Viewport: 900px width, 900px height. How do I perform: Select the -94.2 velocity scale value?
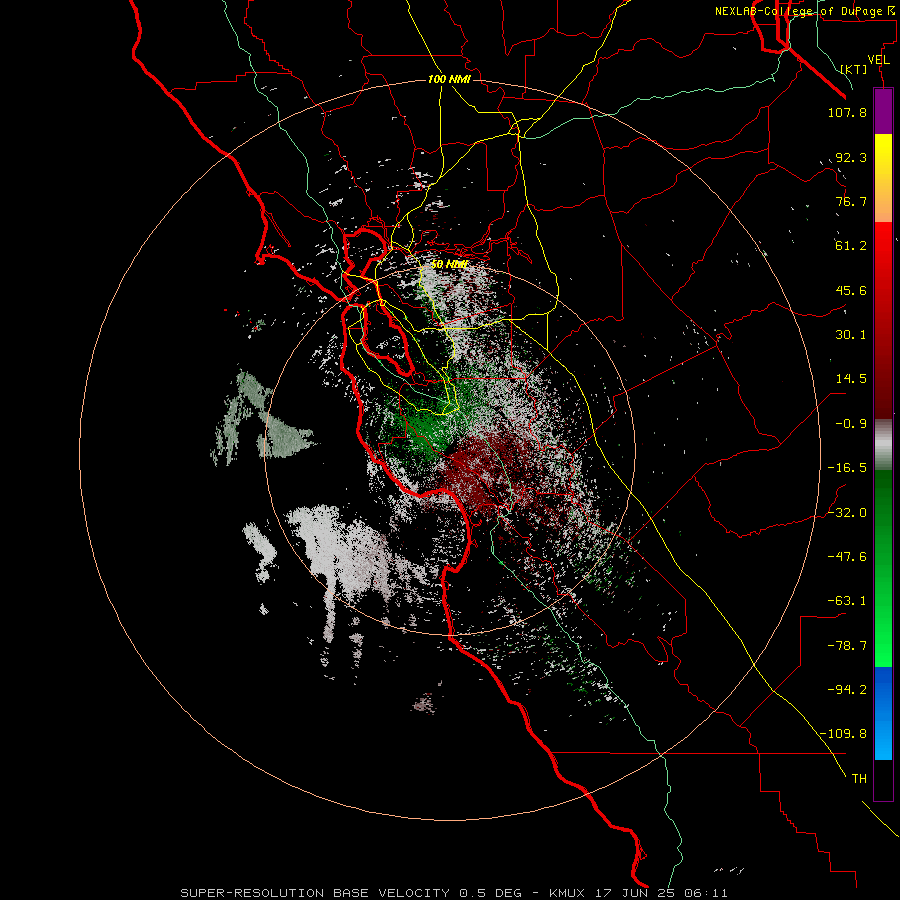[847, 689]
